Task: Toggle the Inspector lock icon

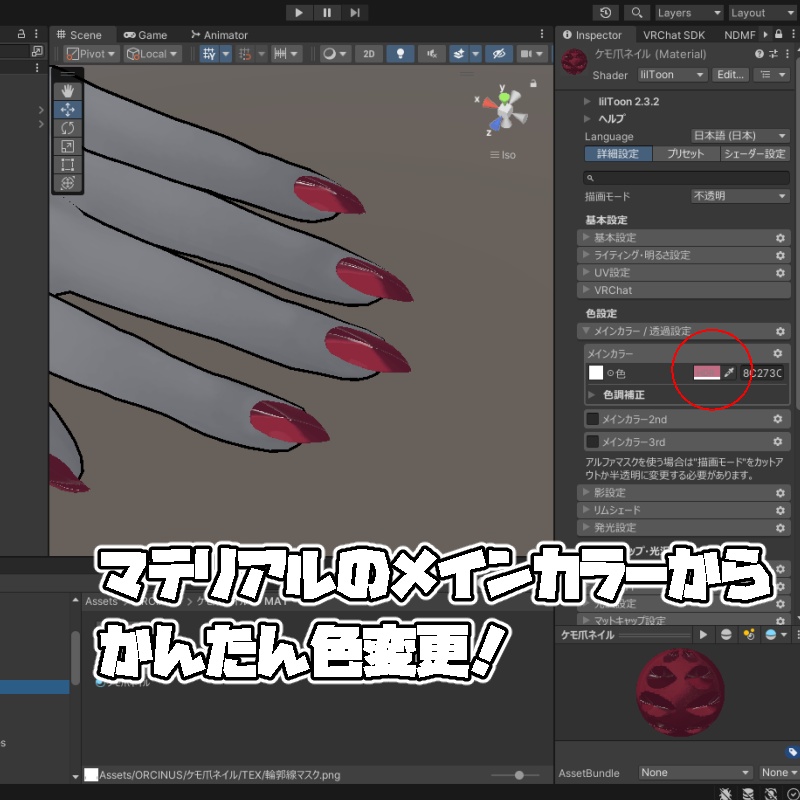Action: (x=779, y=34)
